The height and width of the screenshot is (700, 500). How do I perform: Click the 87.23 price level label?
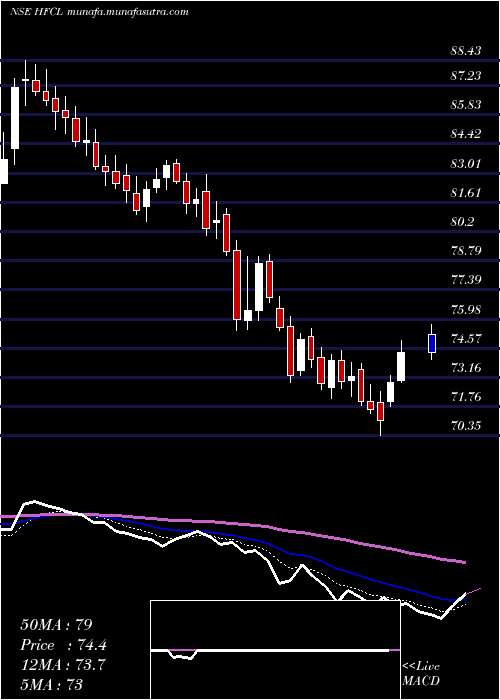[466, 76]
